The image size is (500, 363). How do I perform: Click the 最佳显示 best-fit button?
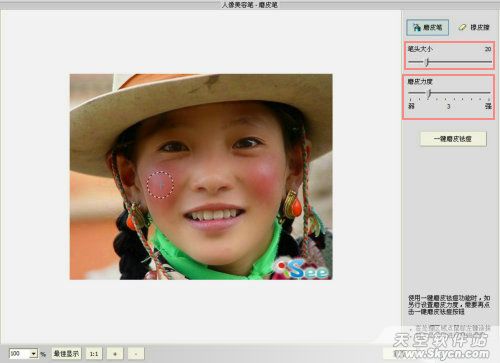point(66,354)
